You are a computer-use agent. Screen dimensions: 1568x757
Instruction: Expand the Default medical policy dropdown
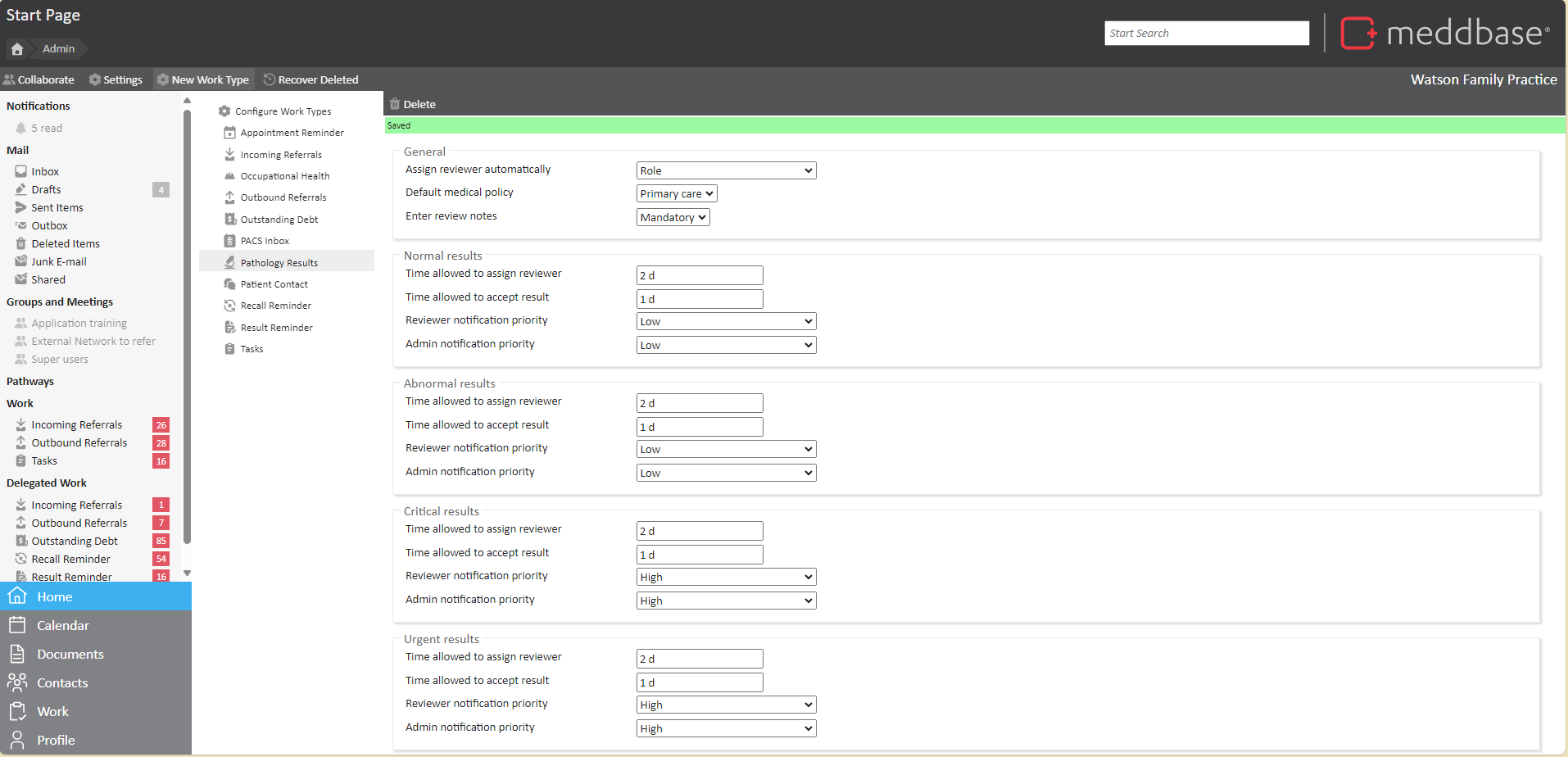point(677,193)
